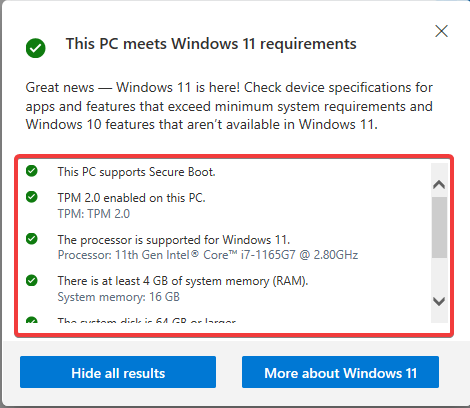The width and height of the screenshot is (470, 408).
Task: Click the processor supported green check icon
Action: (32, 239)
